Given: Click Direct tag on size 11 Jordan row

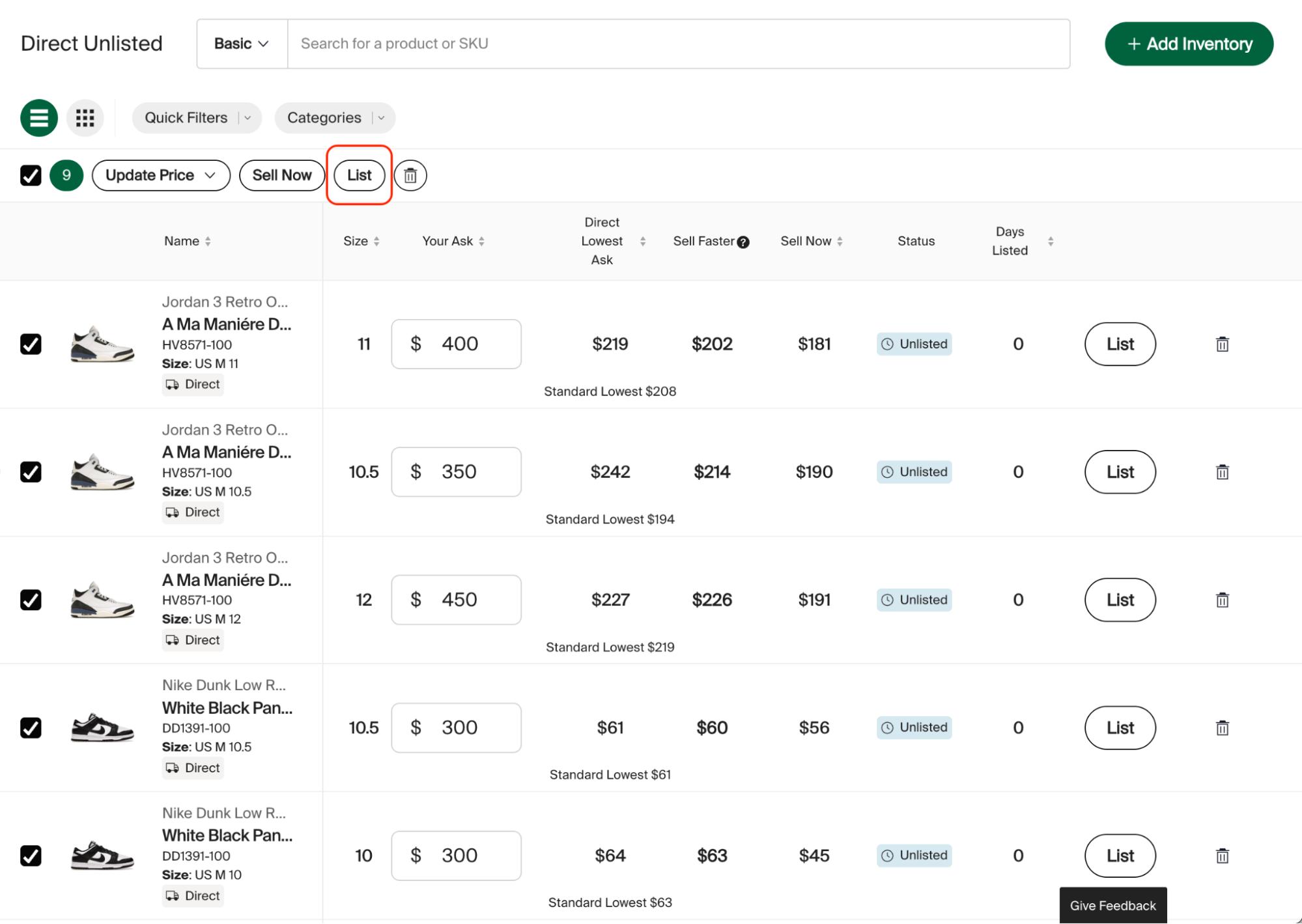Looking at the screenshot, I should [x=193, y=384].
